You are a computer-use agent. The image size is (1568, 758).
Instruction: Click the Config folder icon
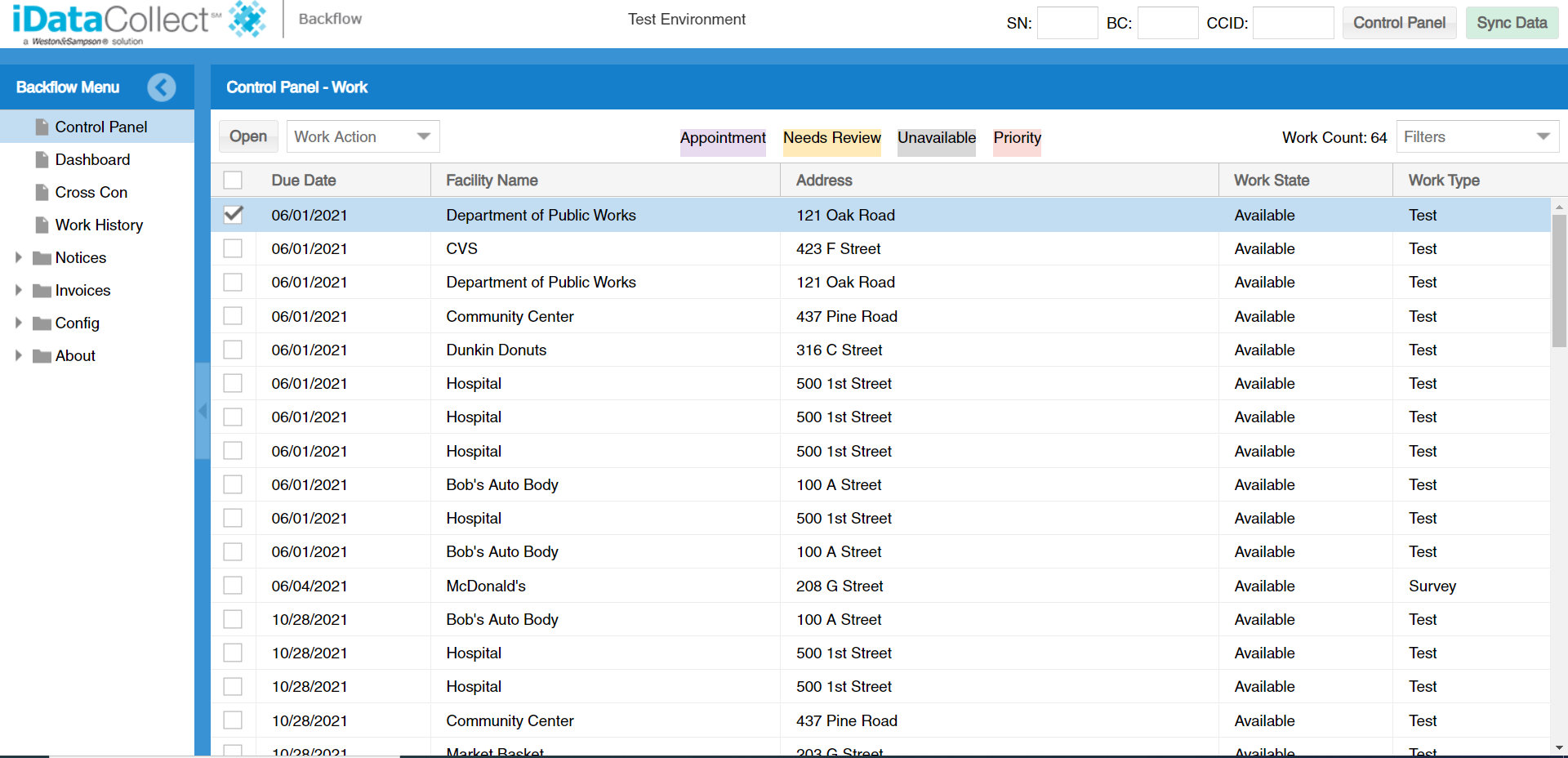pos(42,323)
